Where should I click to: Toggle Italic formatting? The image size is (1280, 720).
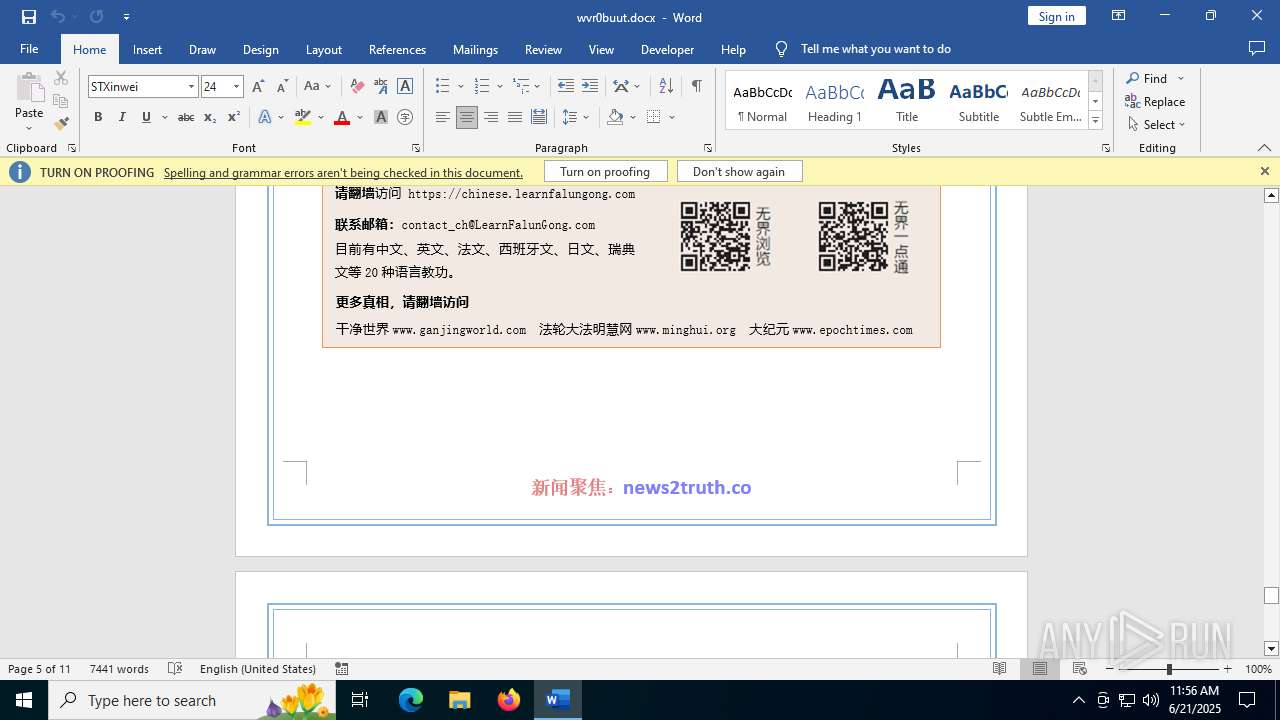pos(122,117)
